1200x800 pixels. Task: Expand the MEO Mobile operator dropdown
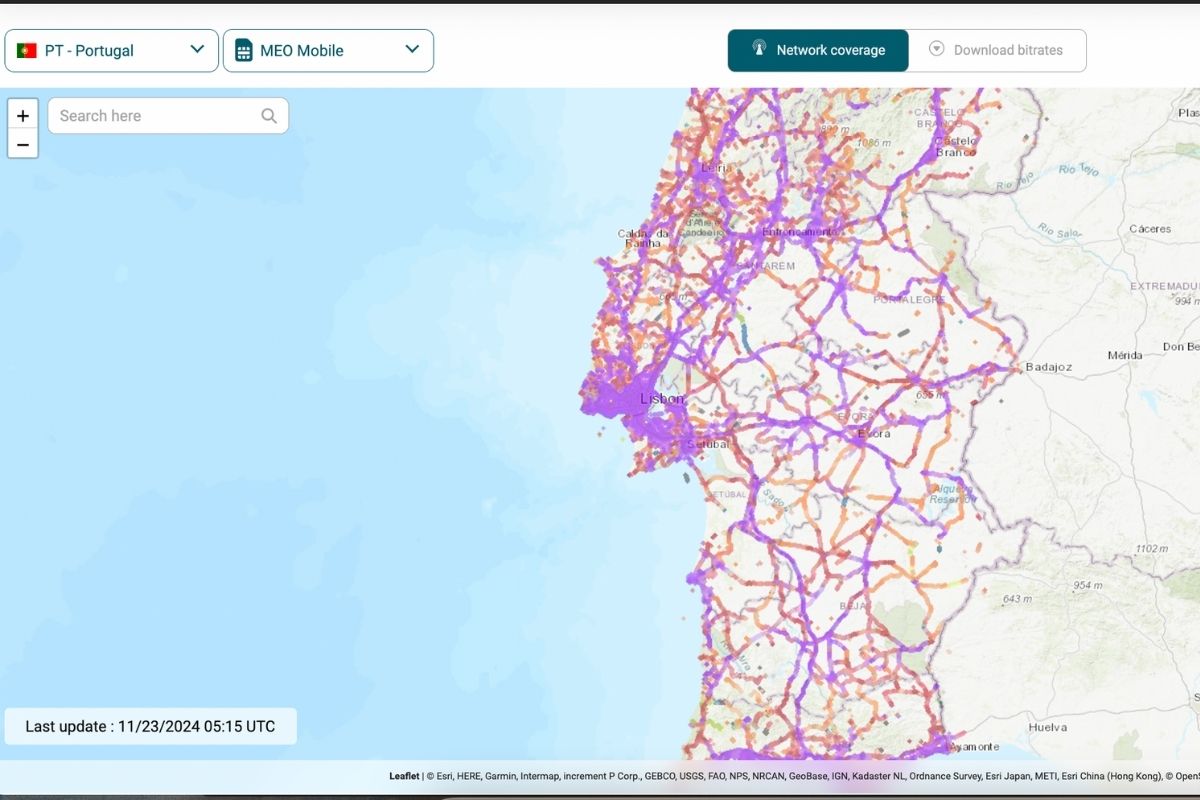click(x=329, y=49)
